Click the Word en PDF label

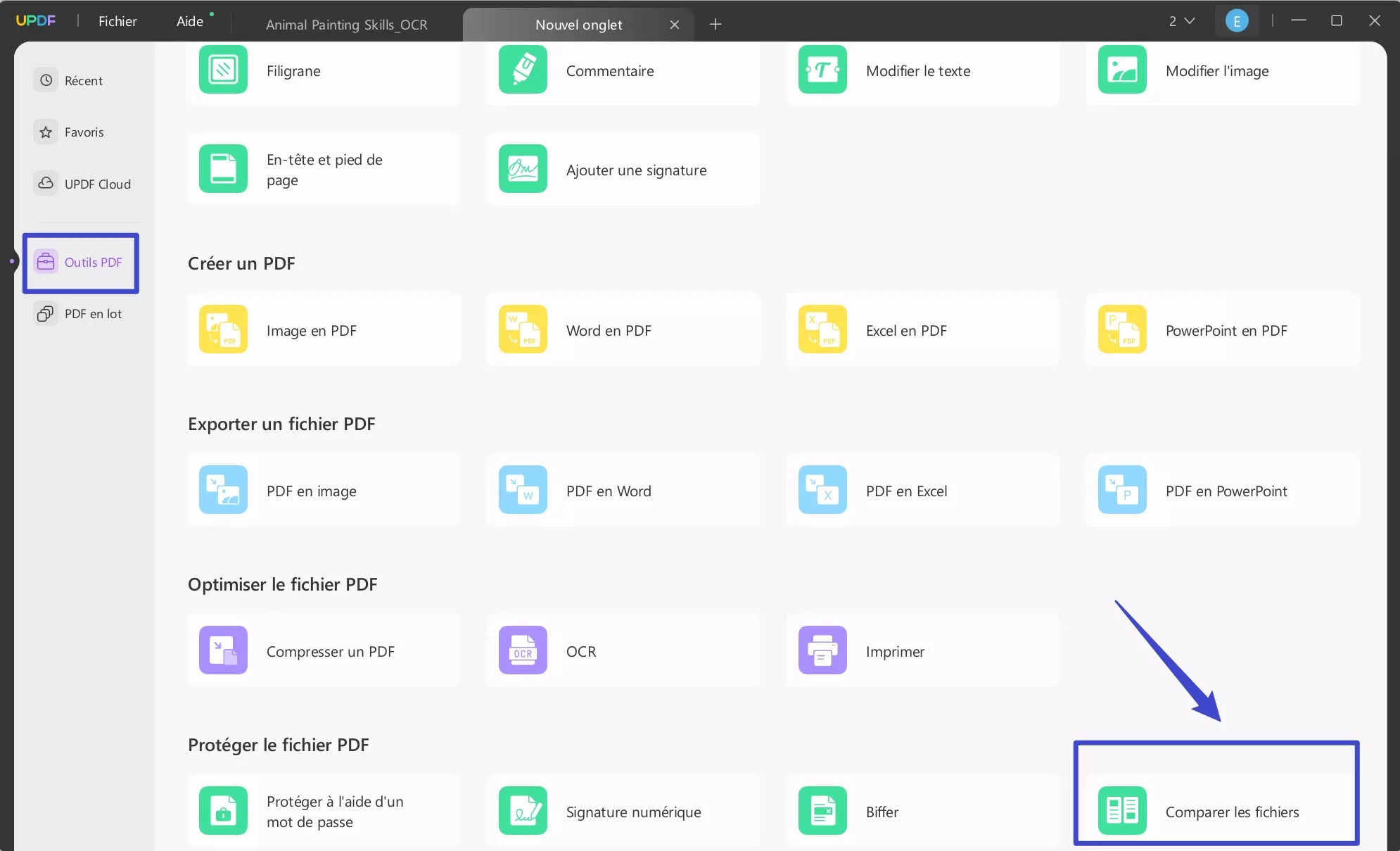[609, 330]
